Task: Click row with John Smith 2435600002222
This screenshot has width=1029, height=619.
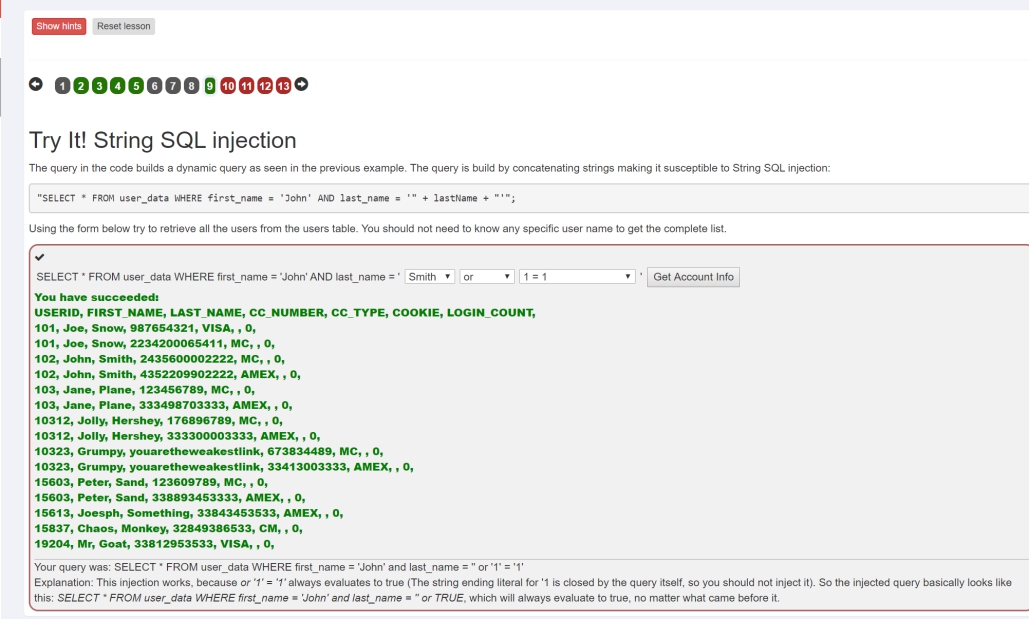Action: pyautogui.click(x=159, y=359)
